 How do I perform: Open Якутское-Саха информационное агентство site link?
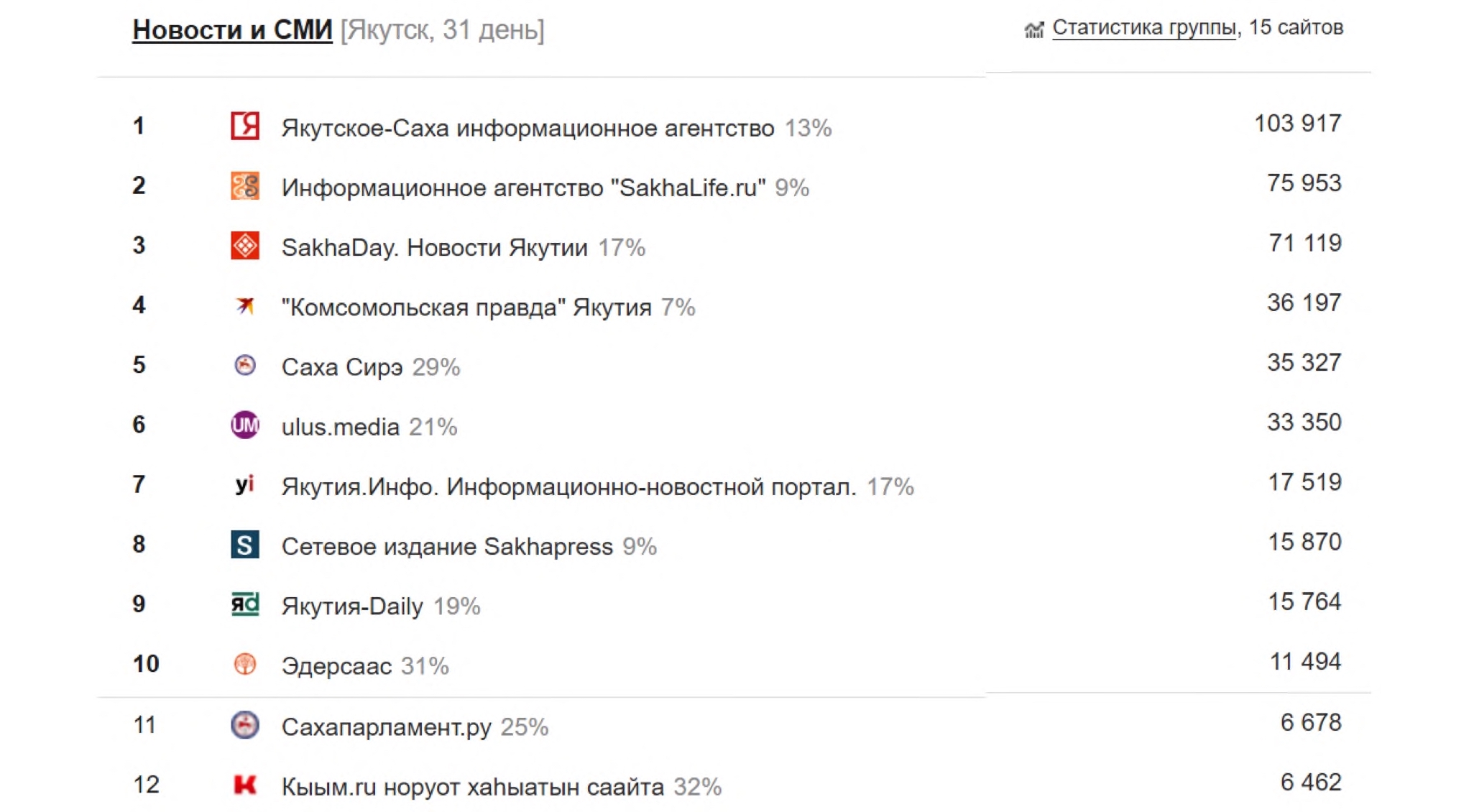click(528, 129)
